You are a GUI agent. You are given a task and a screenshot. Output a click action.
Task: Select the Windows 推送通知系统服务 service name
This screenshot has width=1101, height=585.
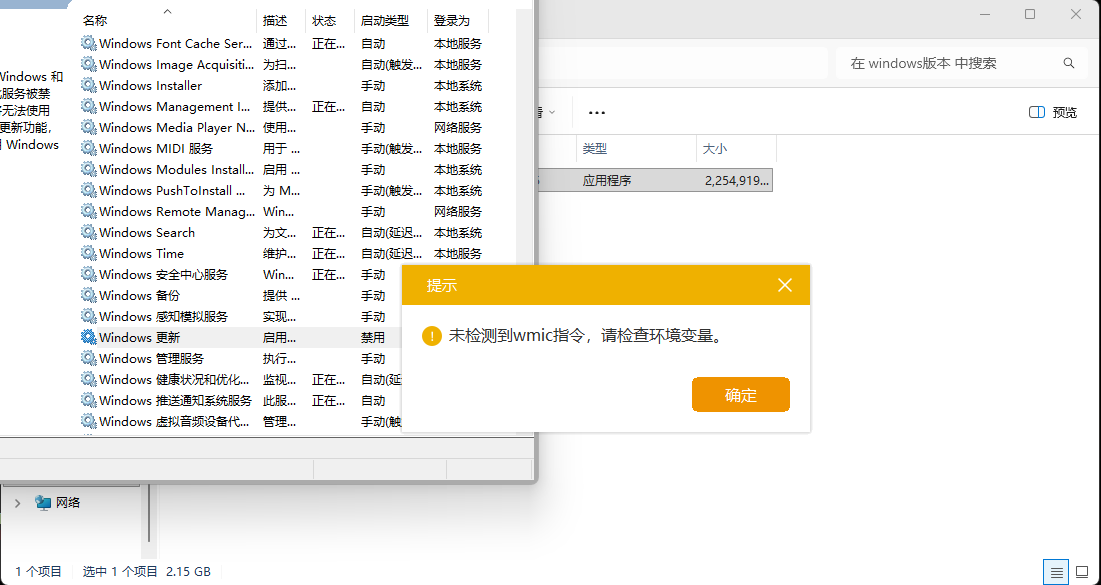(x=176, y=401)
